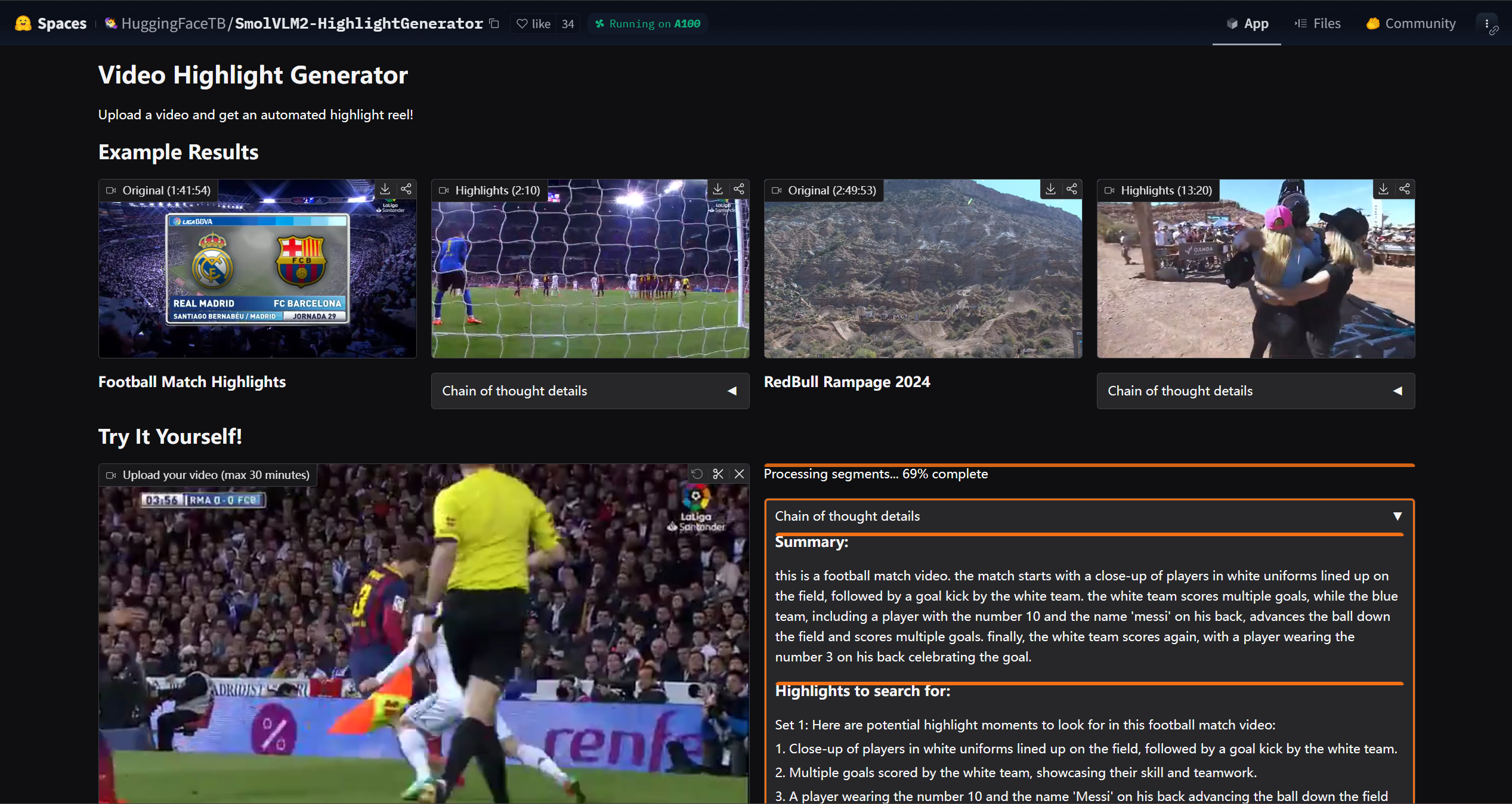The height and width of the screenshot is (804, 1512).
Task: Copy the Space name with clipboard icon
Action: [494, 23]
